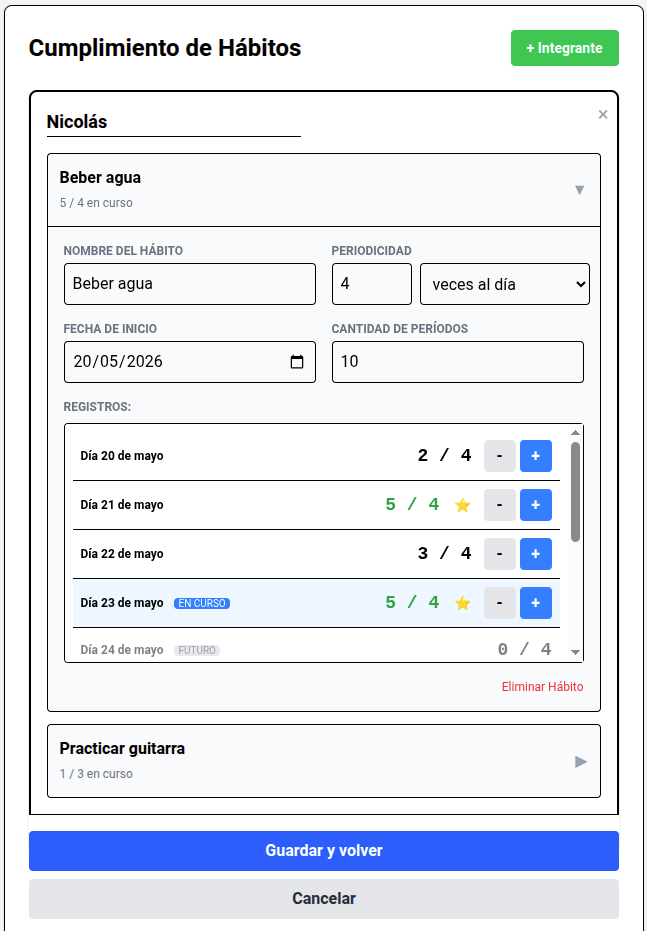Focus the Nombre del hábito text field
The image size is (647, 931).
[190, 284]
